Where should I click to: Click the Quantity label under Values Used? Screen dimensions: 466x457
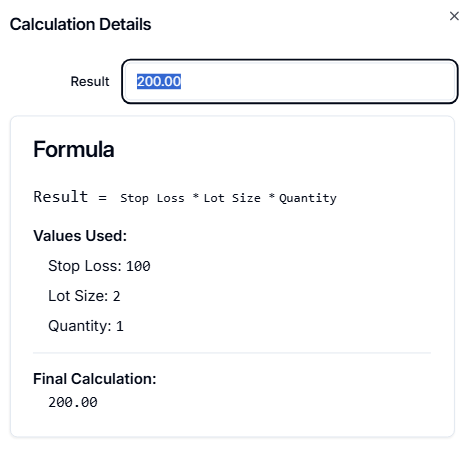pyautogui.click(x=80, y=326)
